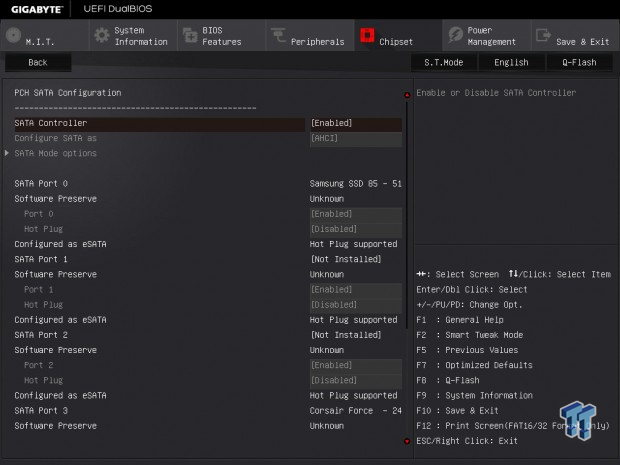The height and width of the screenshot is (465, 620).
Task: Click ESC/Right Click: Exit help line
Action: coord(467,441)
